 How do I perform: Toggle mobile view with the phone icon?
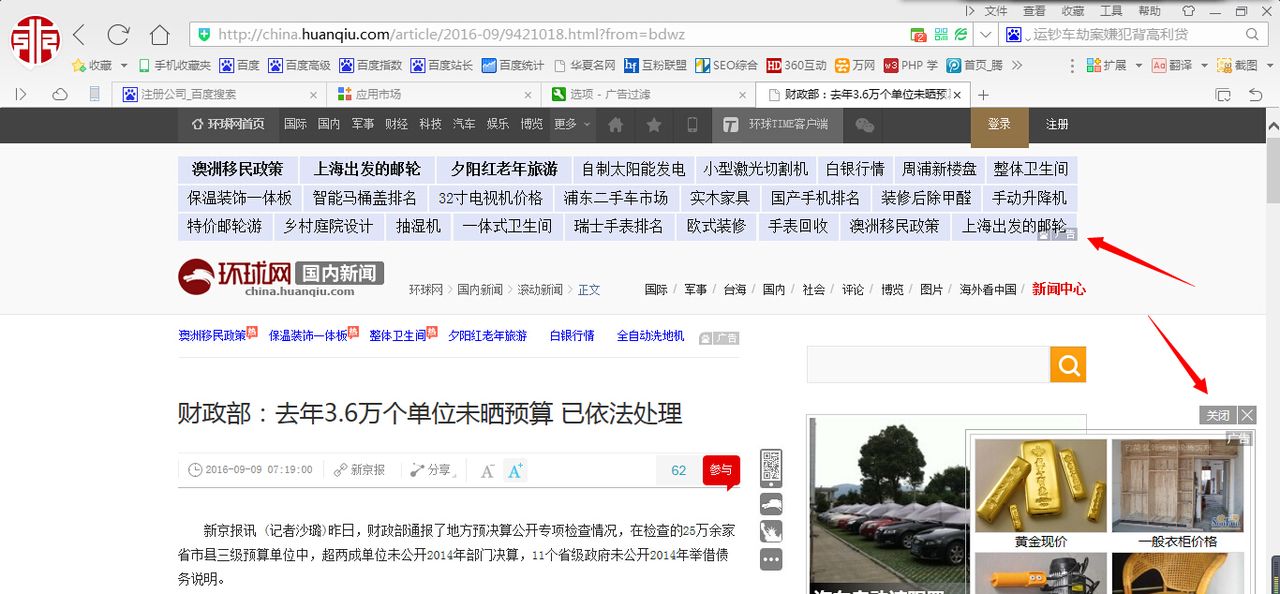coord(692,126)
